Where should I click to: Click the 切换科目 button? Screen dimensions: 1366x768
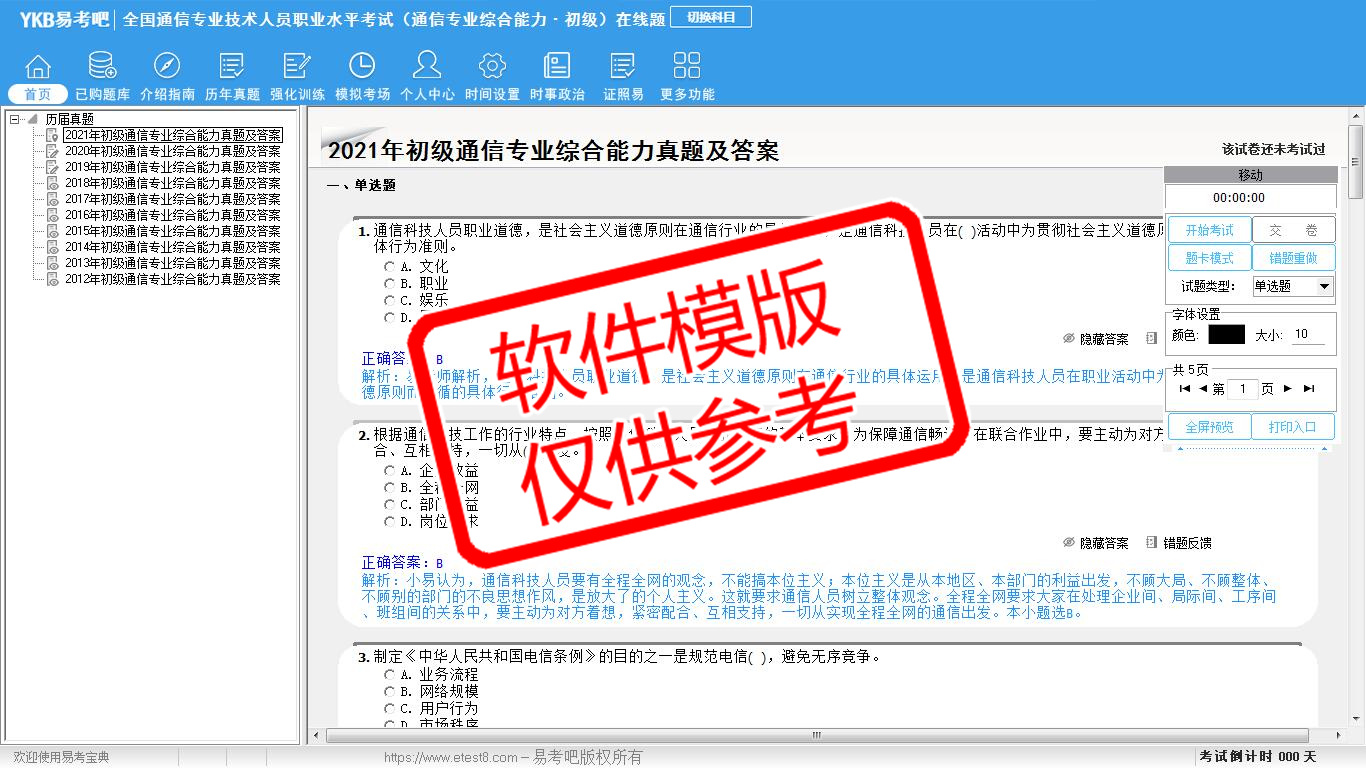coord(710,17)
